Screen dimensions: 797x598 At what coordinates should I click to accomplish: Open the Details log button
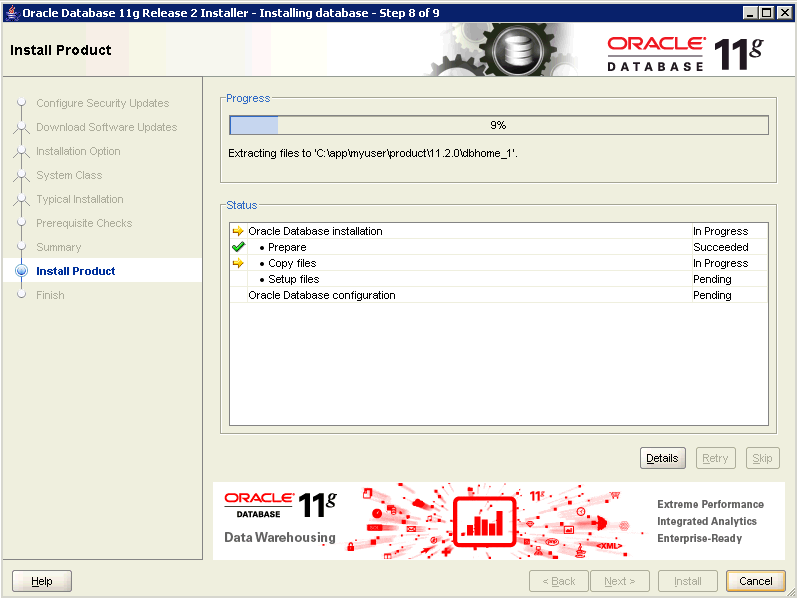tap(662, 458)
